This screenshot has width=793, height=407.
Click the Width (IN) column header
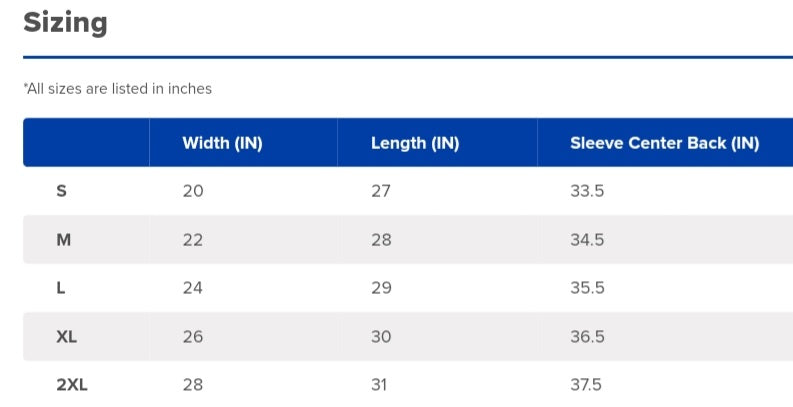click(x=222, y=143)
